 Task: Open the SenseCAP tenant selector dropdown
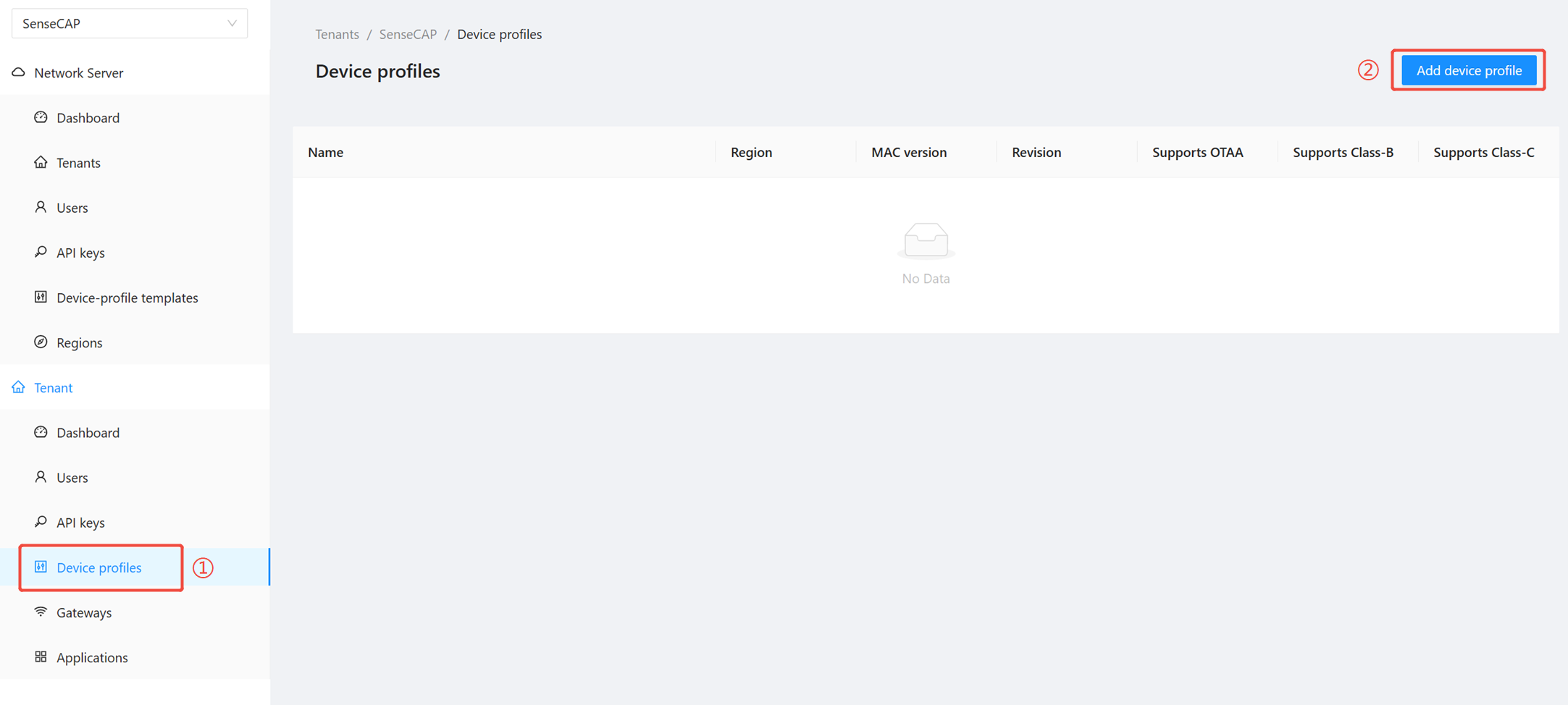[x=123, y=24]
